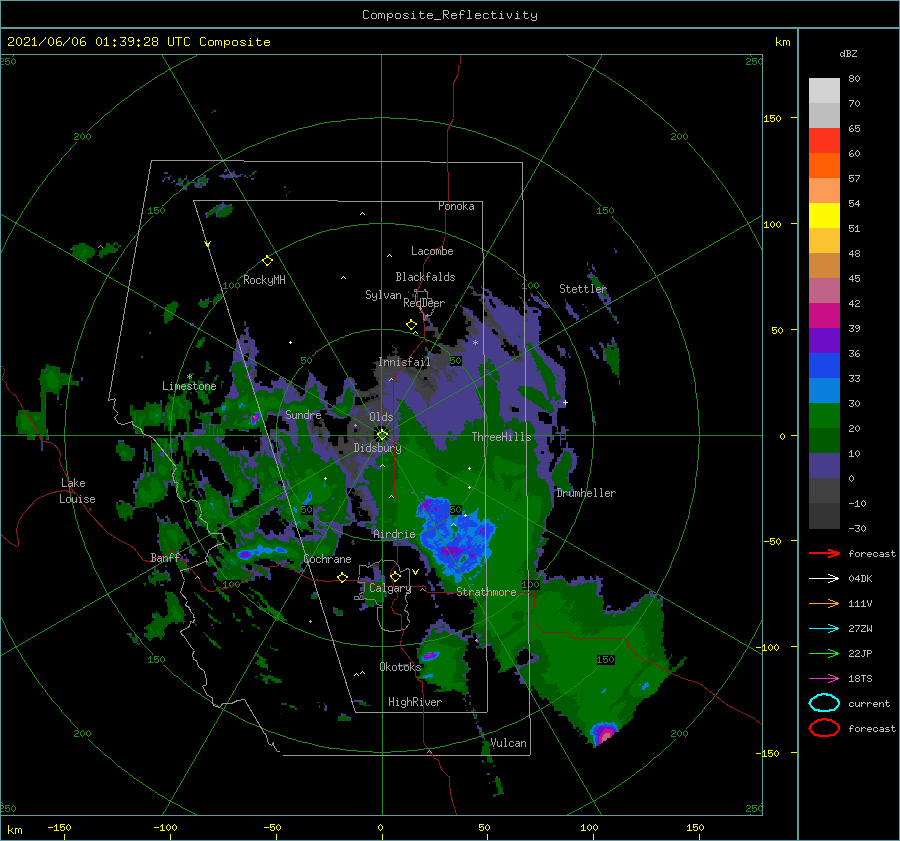This screenshot has width=900, height=841.
Task: Click the Lake Louise label
Action: click(77, 491)
